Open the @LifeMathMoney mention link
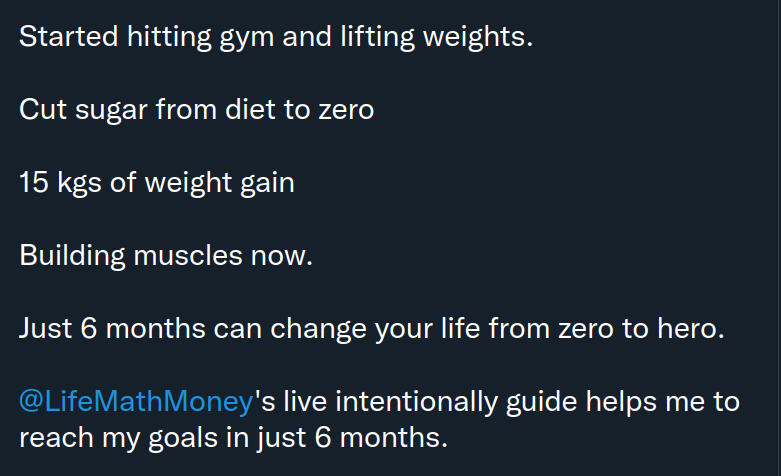Viewport: 781px width, 476px height. coord(136,402)
